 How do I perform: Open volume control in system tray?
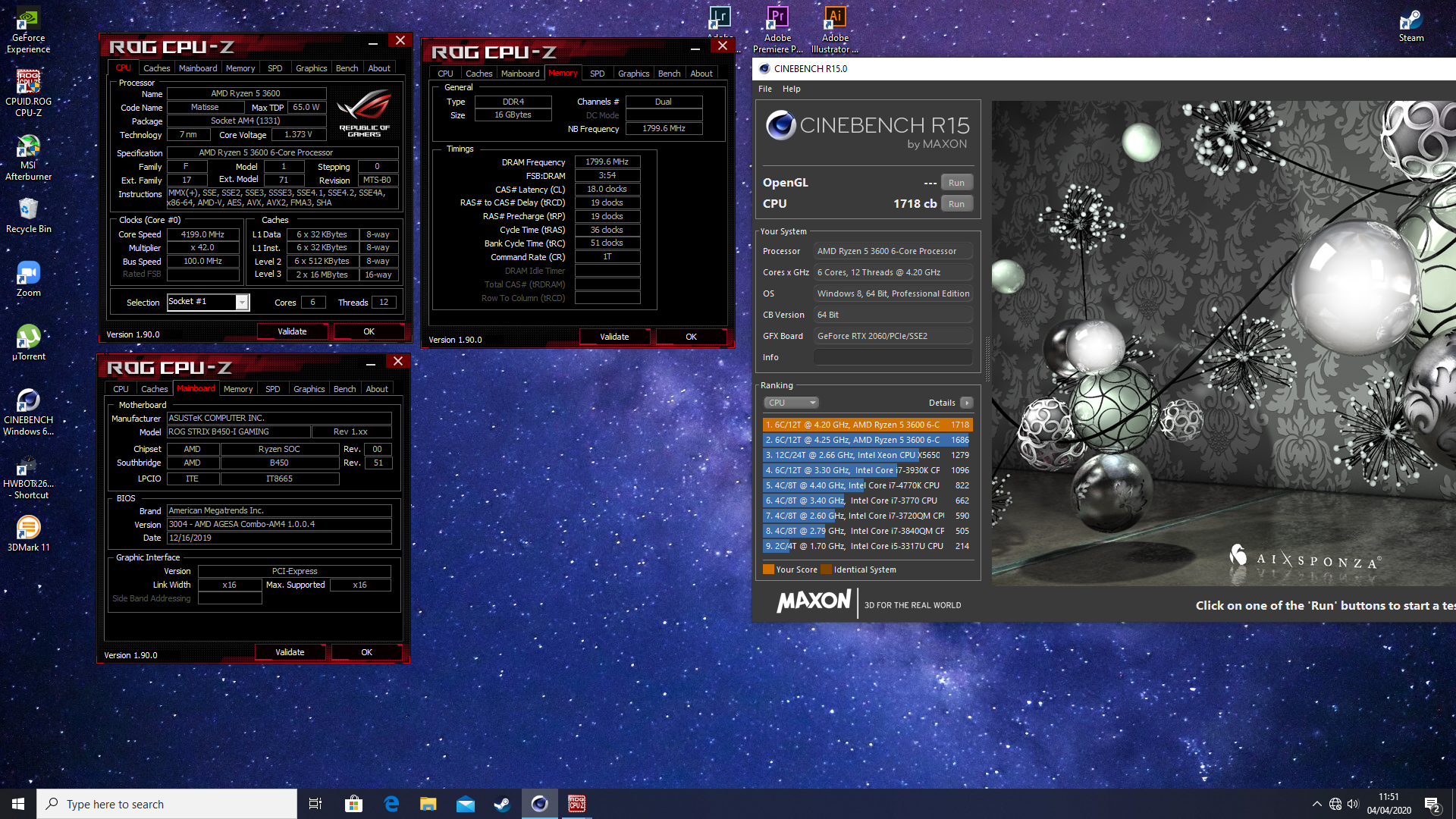pos(1354,804)
